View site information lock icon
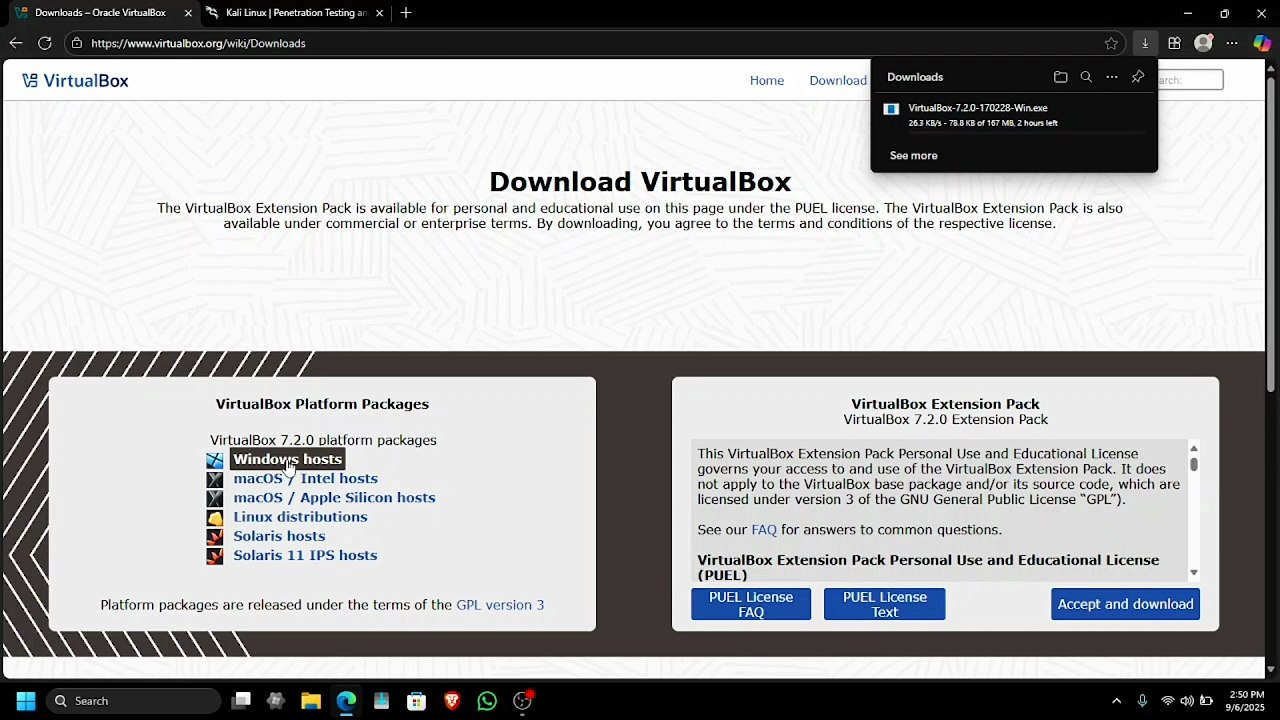Viewport: 1280px width, 720px height. (76, 43)
